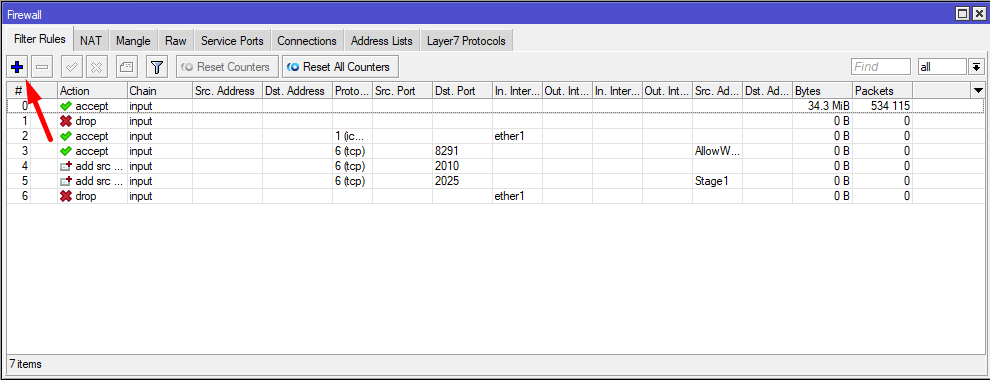The image size is (990, 380).
Task: Click the 34.3 MiB bytes value
Action: pyautogui.click(x=828, y=106)
